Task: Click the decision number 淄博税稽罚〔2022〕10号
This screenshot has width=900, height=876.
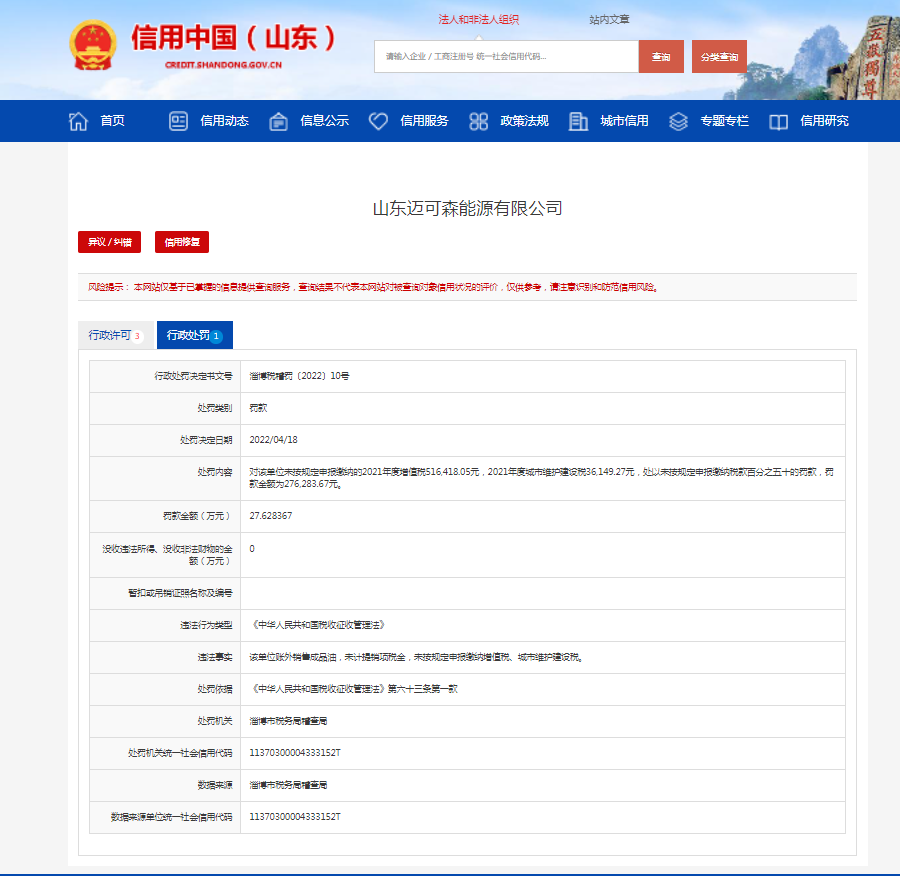Action: (x=299, y=376)
